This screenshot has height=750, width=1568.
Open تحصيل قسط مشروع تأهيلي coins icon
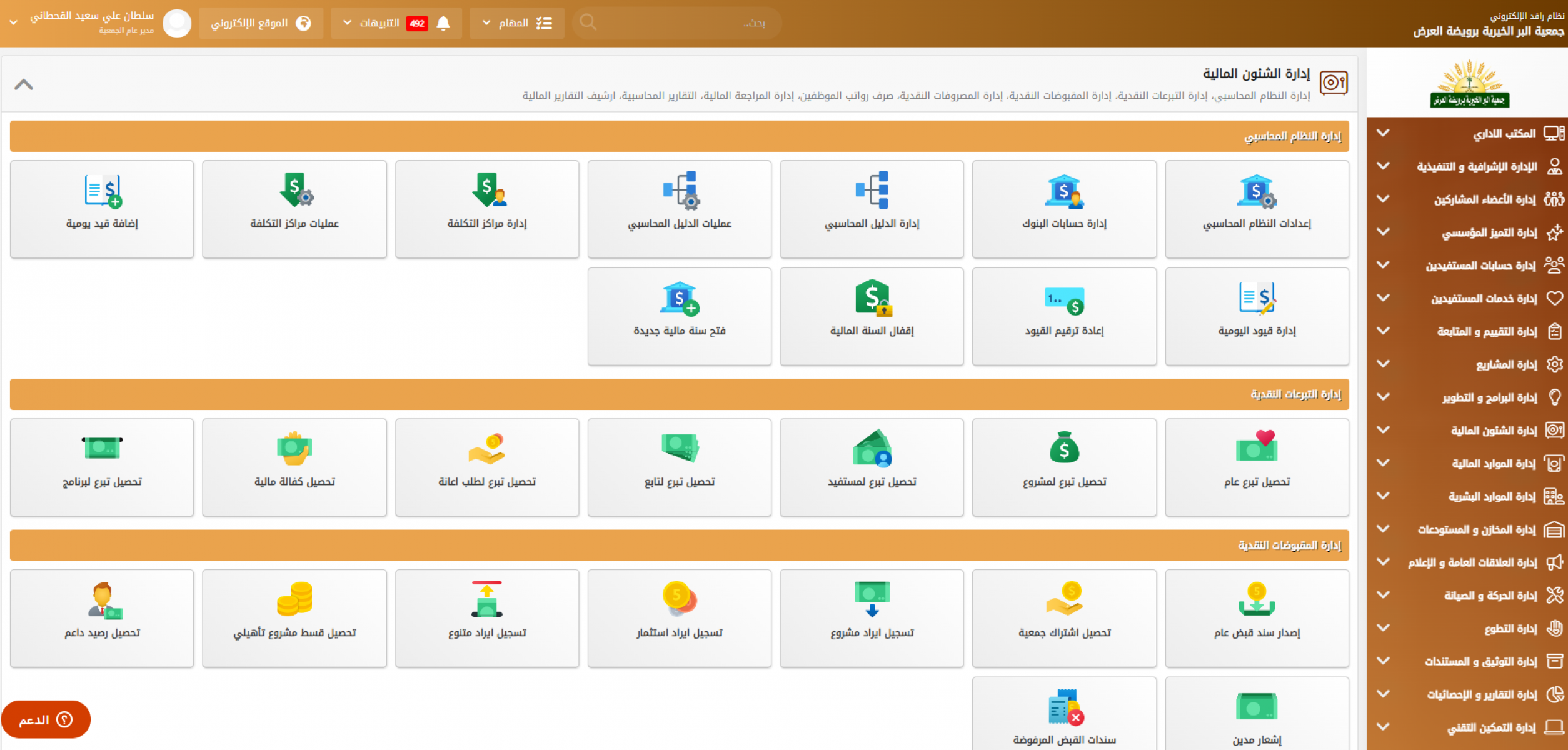[x=294, y=599]
